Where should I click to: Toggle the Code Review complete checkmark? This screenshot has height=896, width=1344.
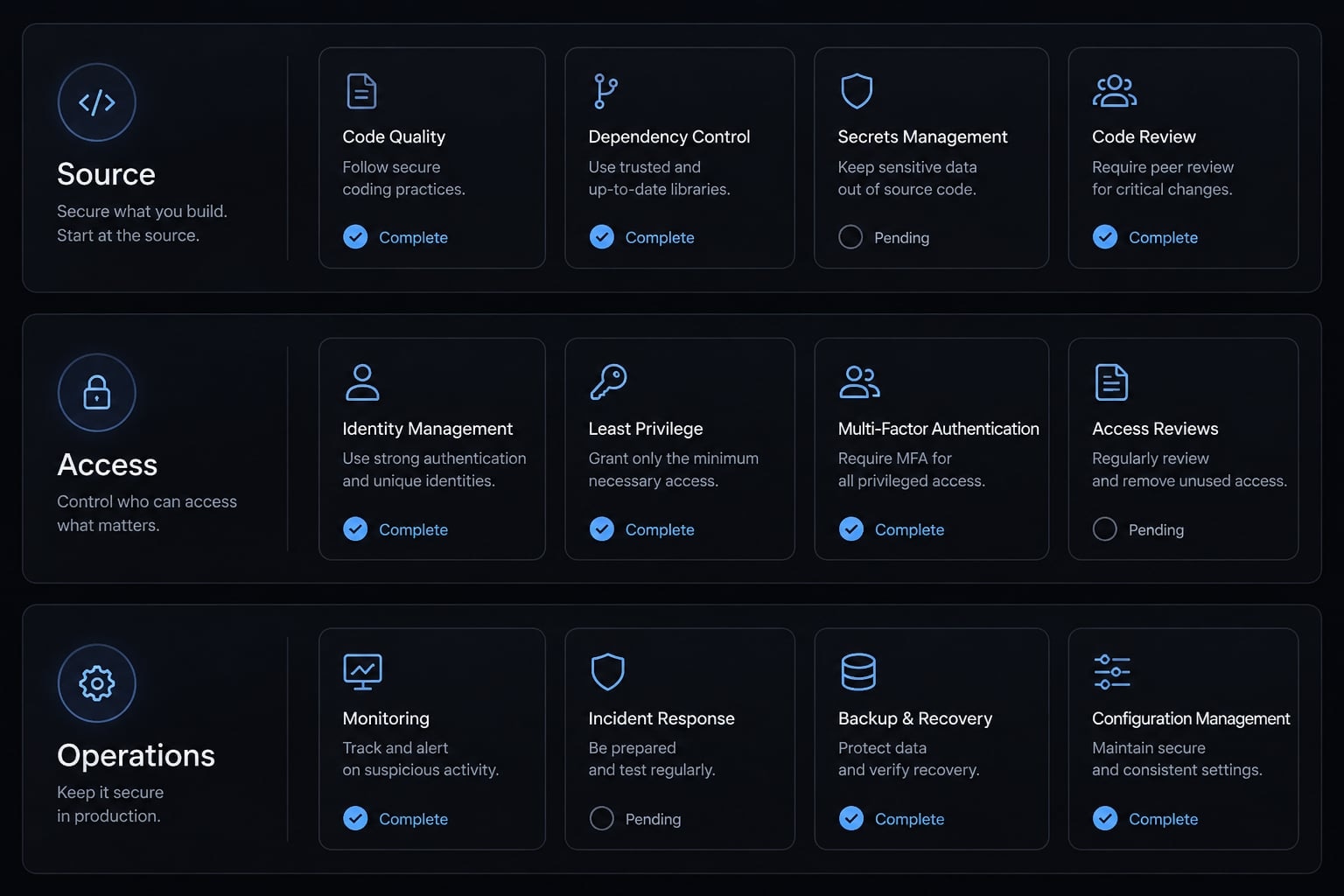[1105, 237]
